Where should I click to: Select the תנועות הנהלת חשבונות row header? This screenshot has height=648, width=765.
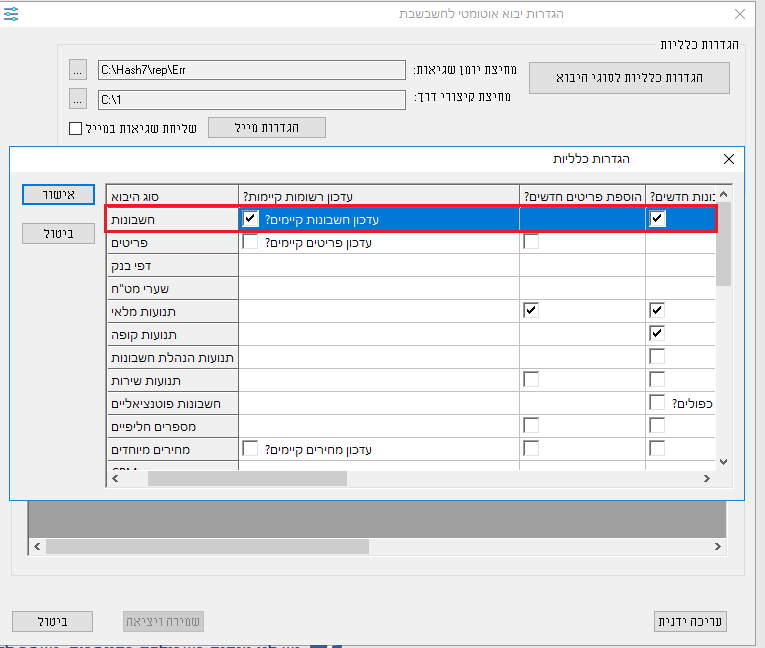172,357
